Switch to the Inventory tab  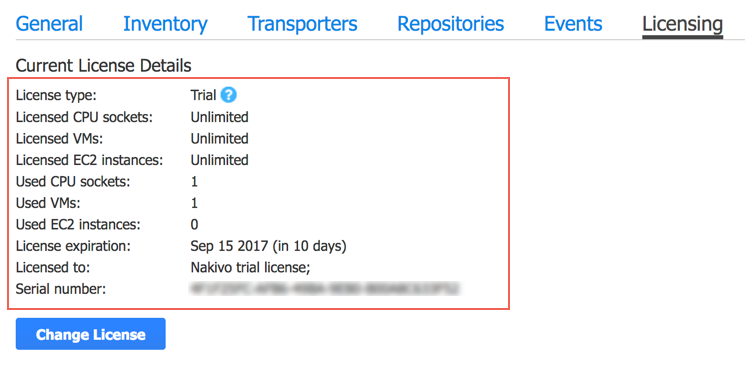coord(165,24)
